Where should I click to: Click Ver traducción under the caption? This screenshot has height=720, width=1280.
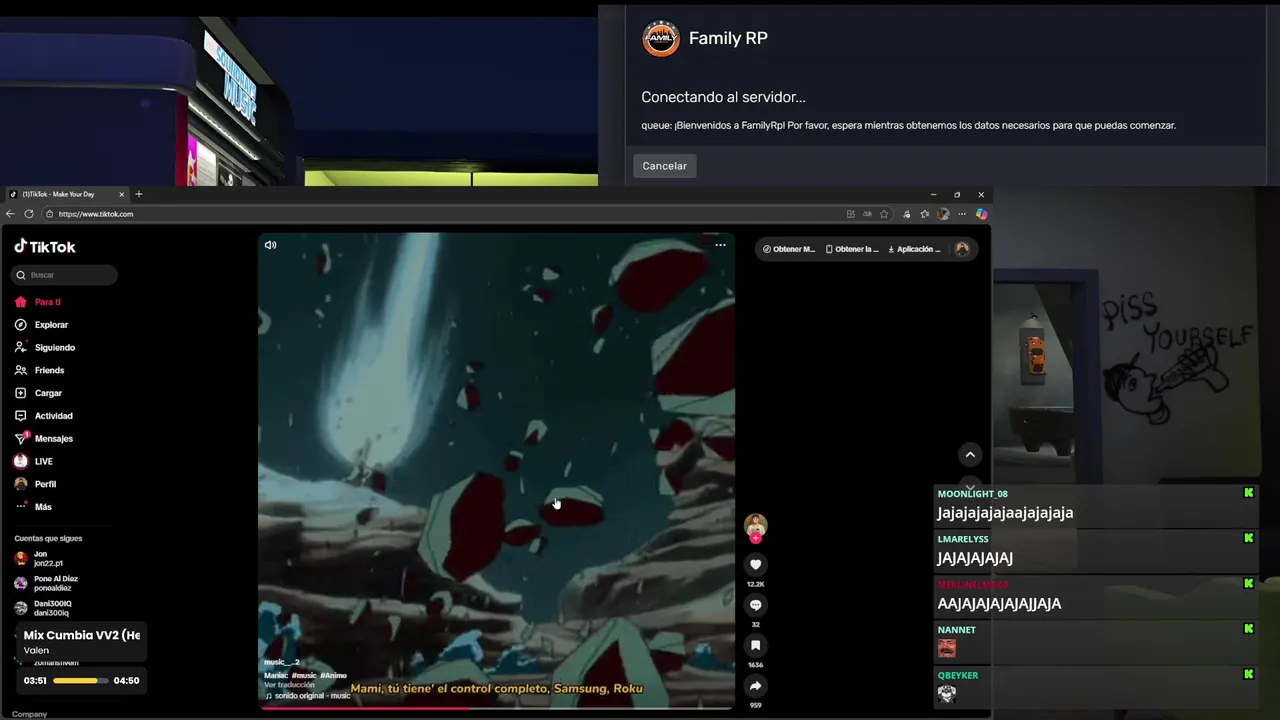click(x=289, y=685)
